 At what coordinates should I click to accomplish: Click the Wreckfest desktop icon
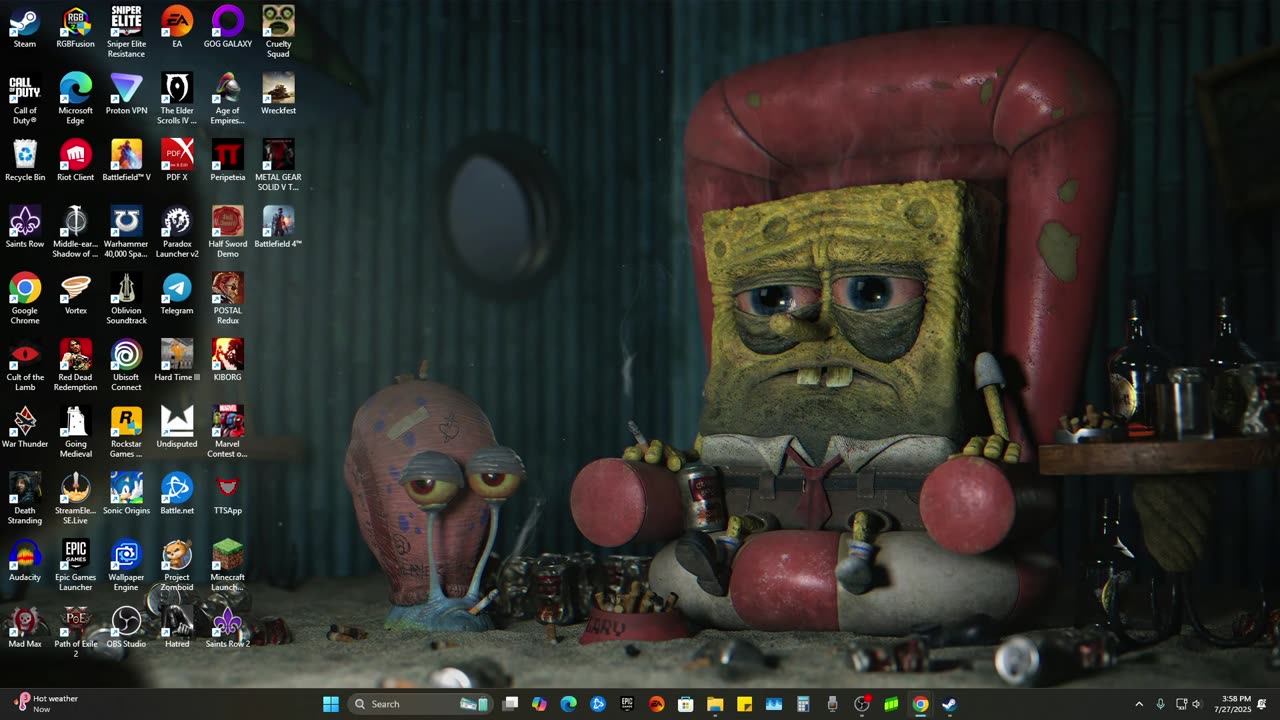(x=279, y=94)
